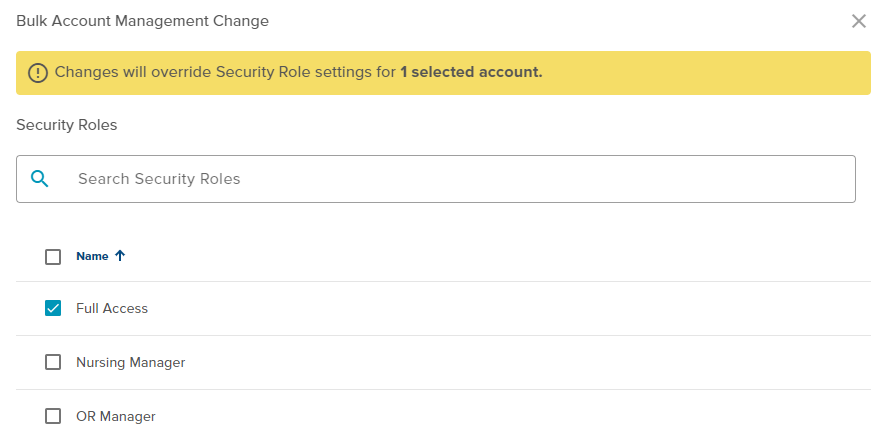The height and width of the screenshot is (446, 882).
Task: Click the warning exclamation icon in banner
Action: click(38, 73)
